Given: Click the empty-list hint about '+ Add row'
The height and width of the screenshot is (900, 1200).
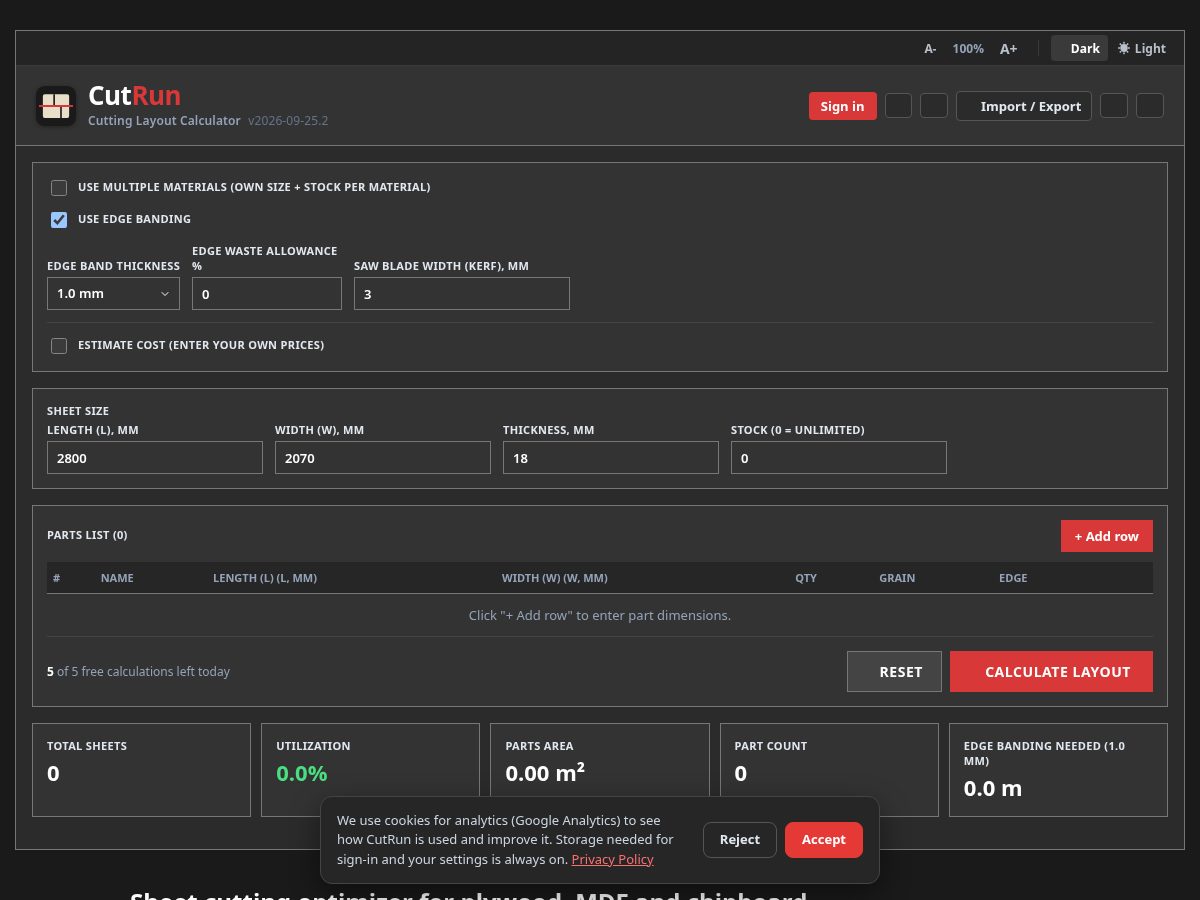Looking at the screenshot, I should pos(600,615).
